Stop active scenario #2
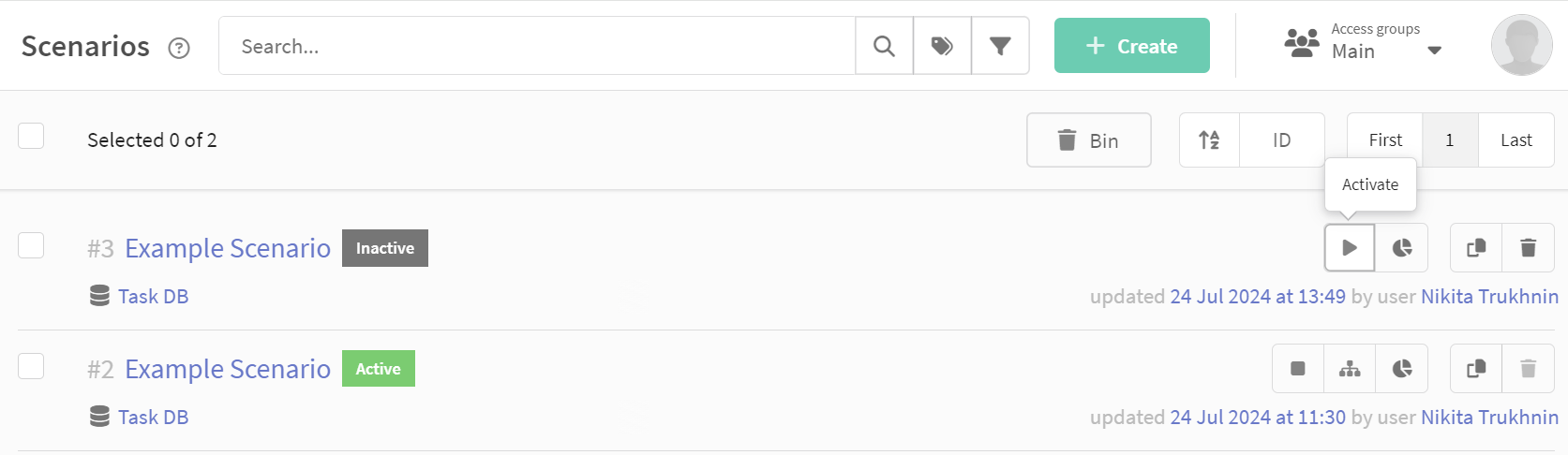The image size is (1568, 455). coord(1298,369)
